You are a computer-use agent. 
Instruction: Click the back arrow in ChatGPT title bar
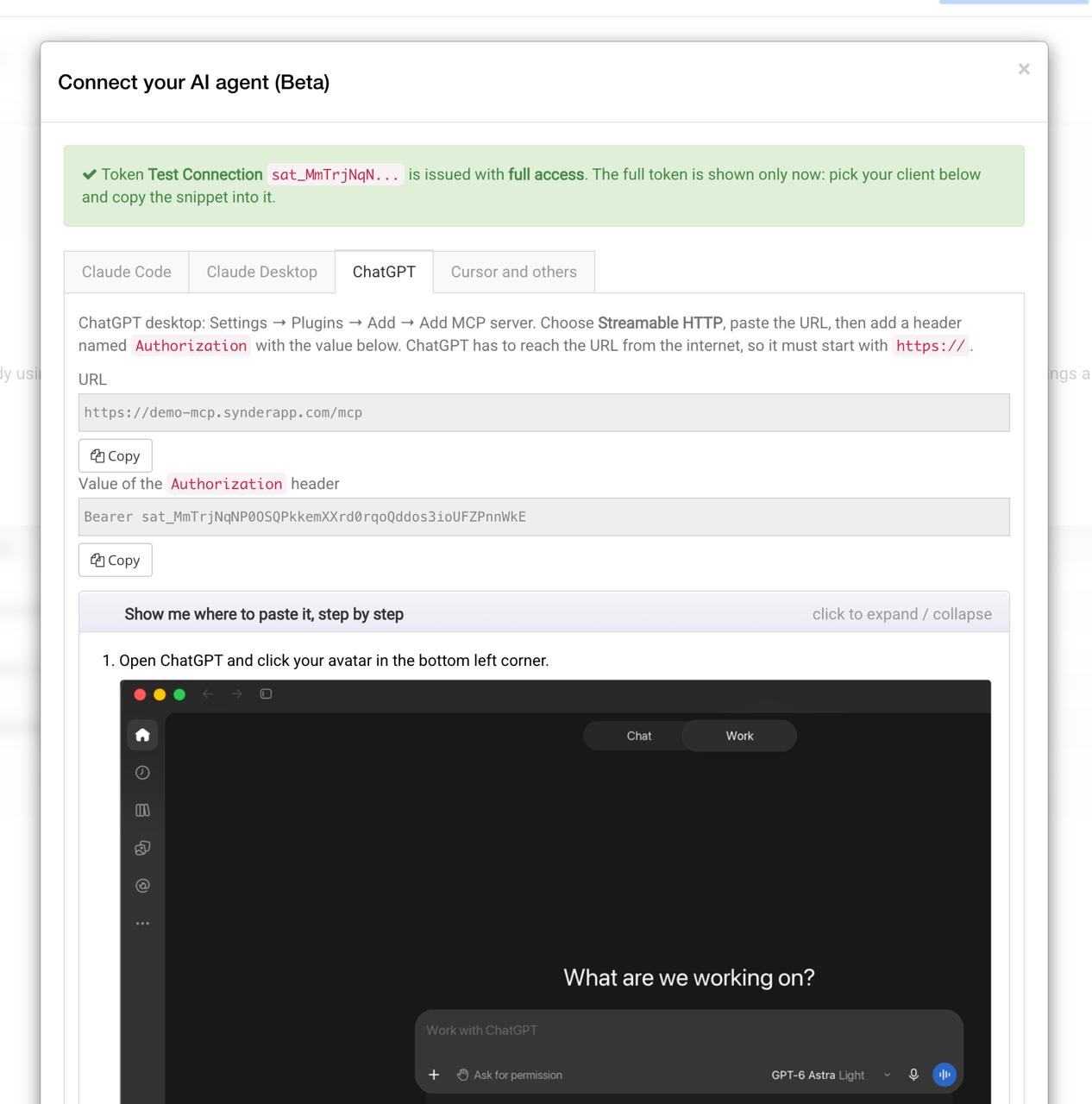(x=208, y=694)
